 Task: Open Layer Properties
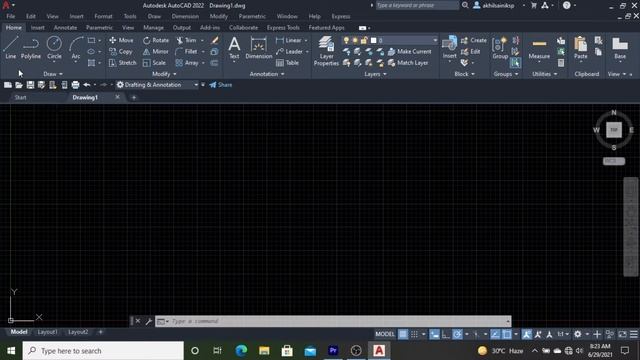pos(326,51)
